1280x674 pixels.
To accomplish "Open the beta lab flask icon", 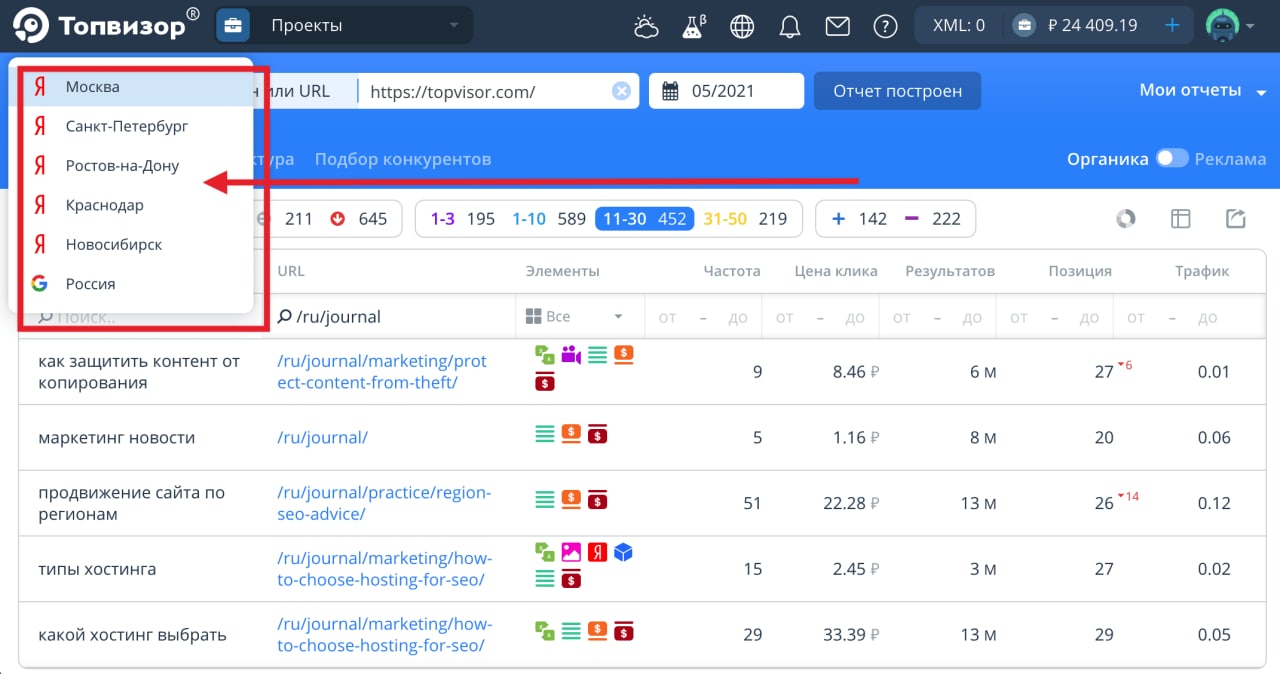I will click(x=693, y=27).
